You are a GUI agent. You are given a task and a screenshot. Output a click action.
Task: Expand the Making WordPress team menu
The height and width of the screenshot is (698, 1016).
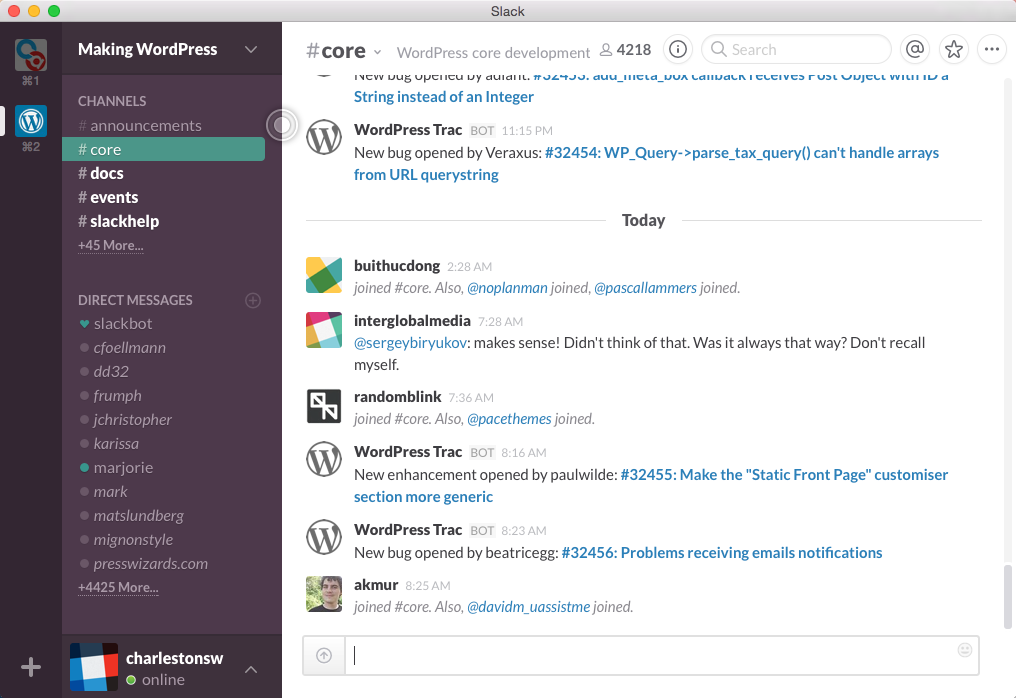coord(251,49)
